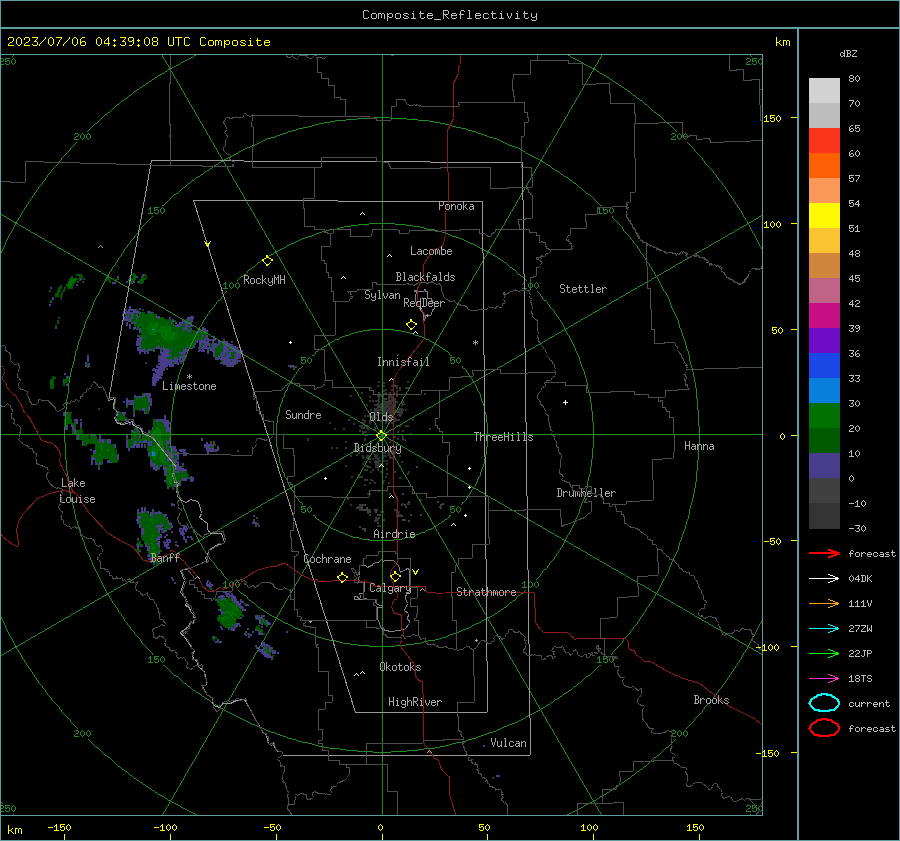Screen dimensions: 900x841
Task: Click the yellow diamond marker above Calgary
Action: click(395, 576)
